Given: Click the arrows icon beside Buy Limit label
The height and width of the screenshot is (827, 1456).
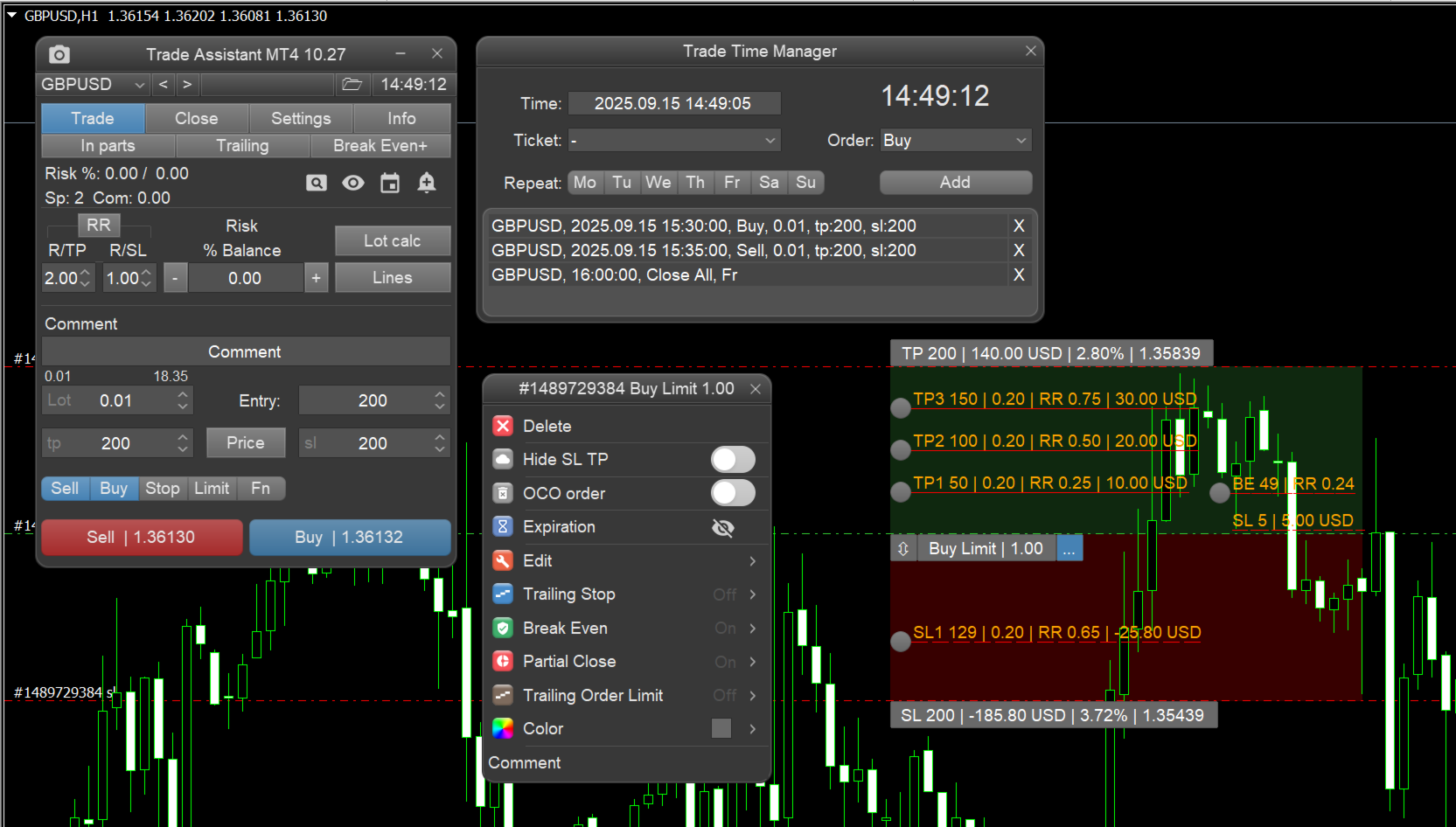Looking at the screenshot, I should click(x=903, y=548).
